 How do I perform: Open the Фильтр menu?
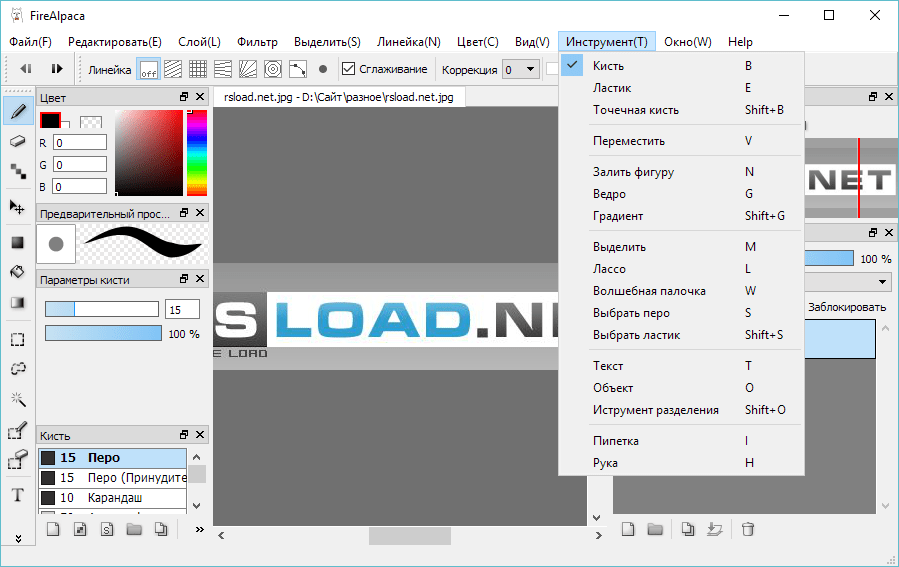[257, 42]
